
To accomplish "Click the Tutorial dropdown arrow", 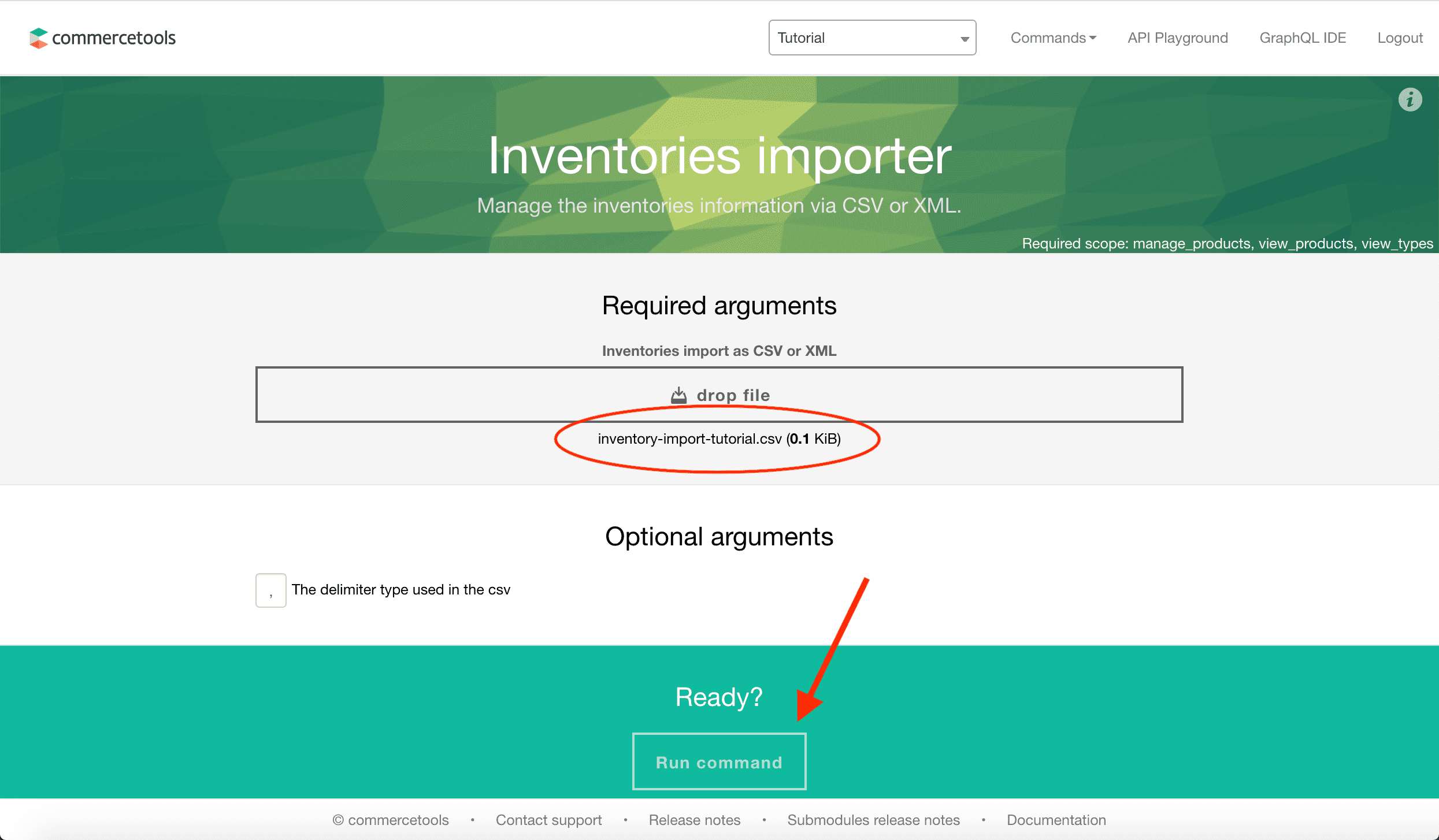I will 965,39.
